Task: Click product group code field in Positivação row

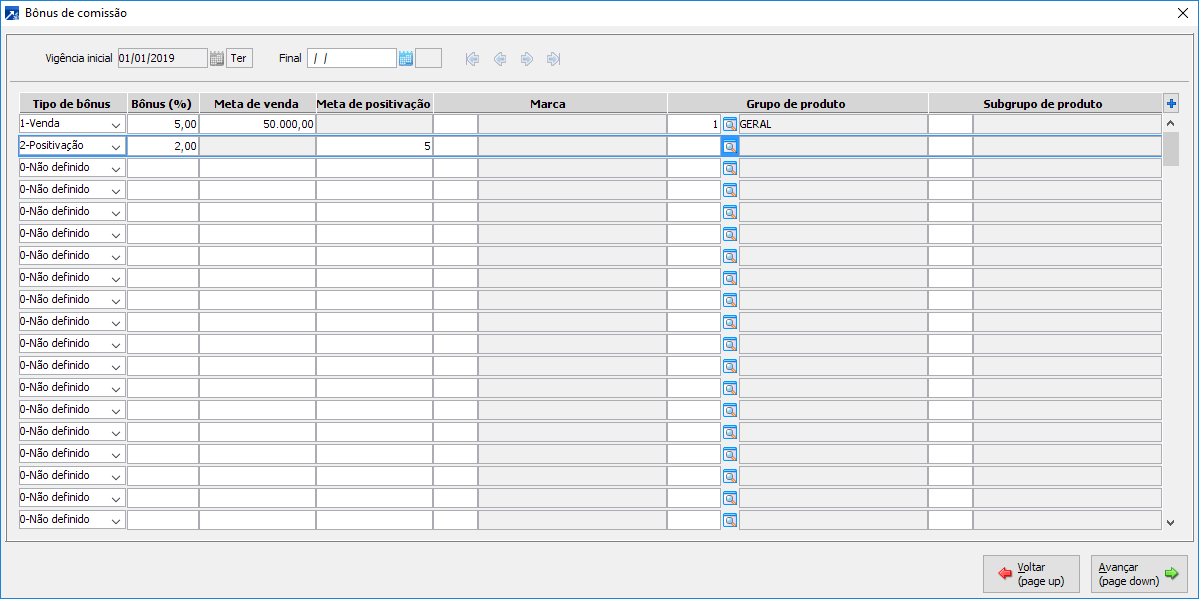Action: click(x=694, y=146)
